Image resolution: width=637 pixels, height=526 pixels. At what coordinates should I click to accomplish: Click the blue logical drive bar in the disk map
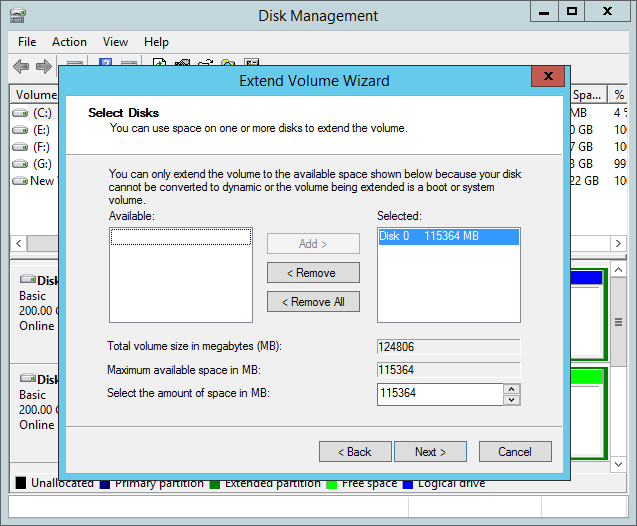[x=586, y=278]
